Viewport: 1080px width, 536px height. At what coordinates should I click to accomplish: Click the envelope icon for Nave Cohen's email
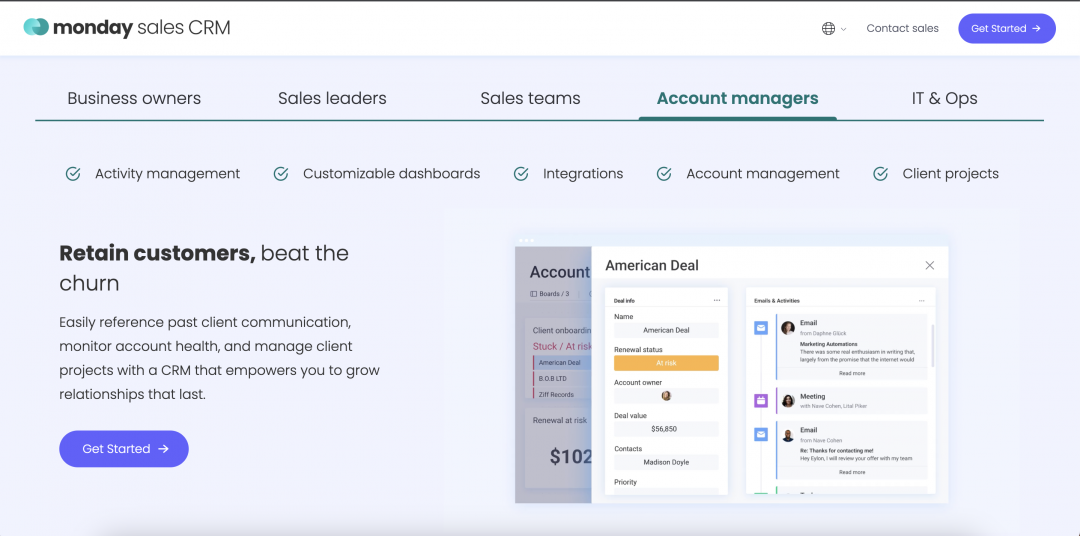pos(761,435)
